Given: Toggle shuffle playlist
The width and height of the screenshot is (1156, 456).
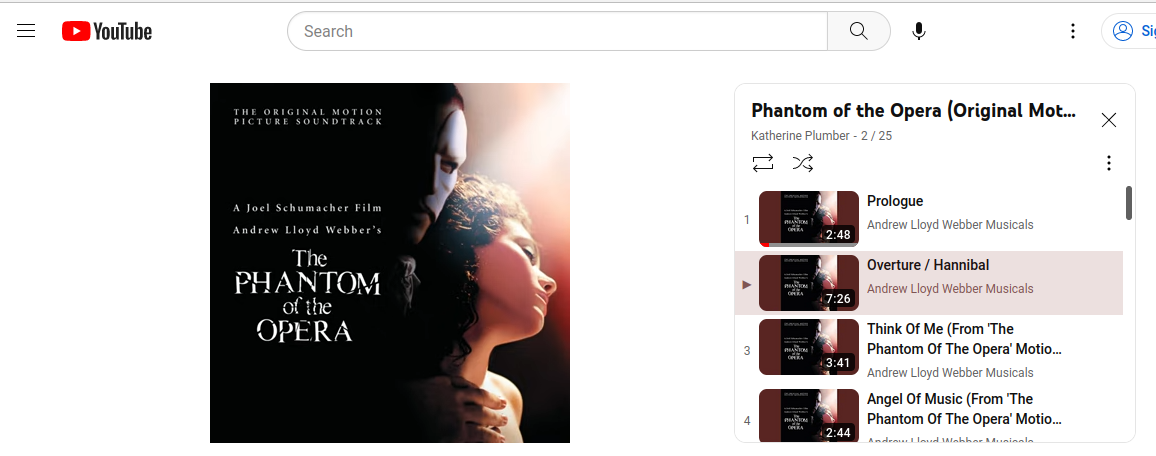Looking at the screenshot, I should [803, 163].
